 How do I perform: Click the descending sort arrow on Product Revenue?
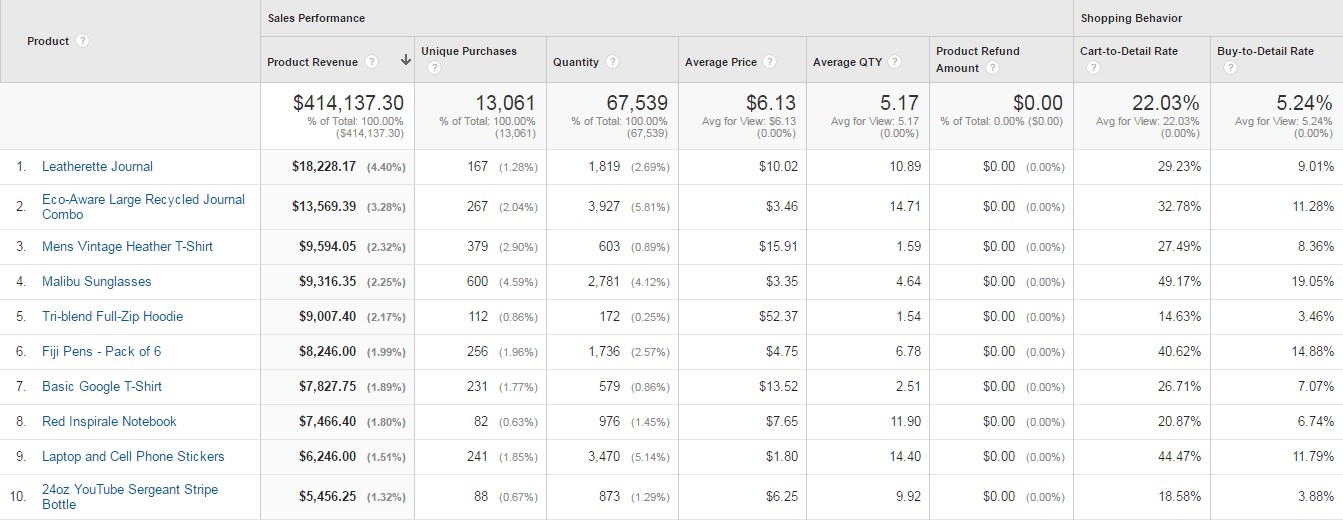click(x=405, y=61)
